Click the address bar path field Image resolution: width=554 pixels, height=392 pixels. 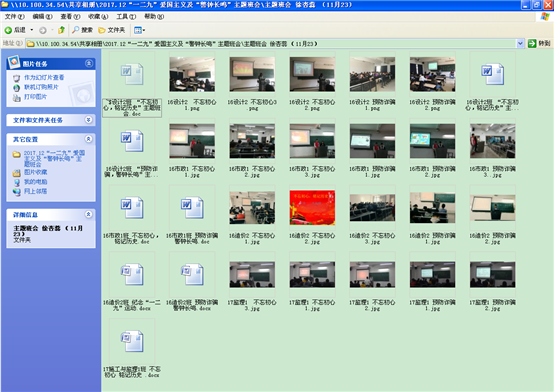click(x=271, y=43)
